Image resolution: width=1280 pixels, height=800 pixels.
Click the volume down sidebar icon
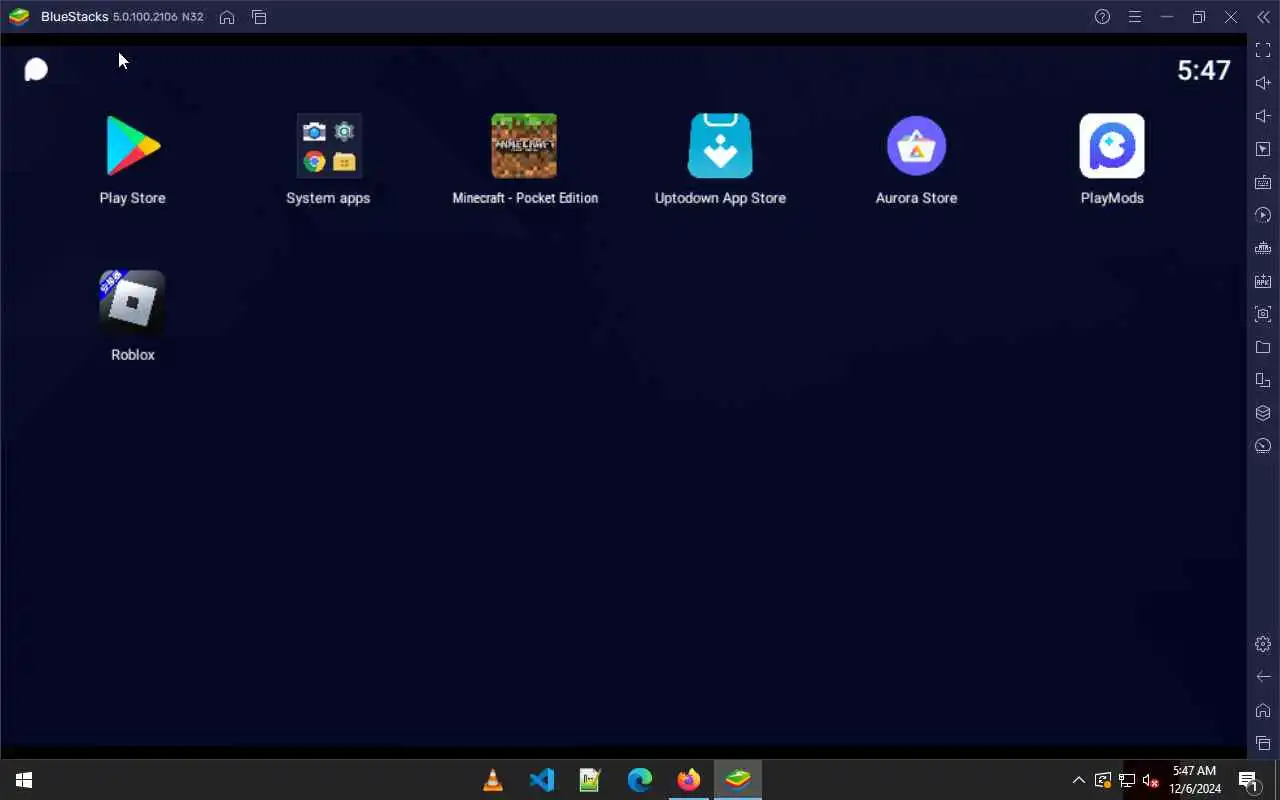point(1263,116)
